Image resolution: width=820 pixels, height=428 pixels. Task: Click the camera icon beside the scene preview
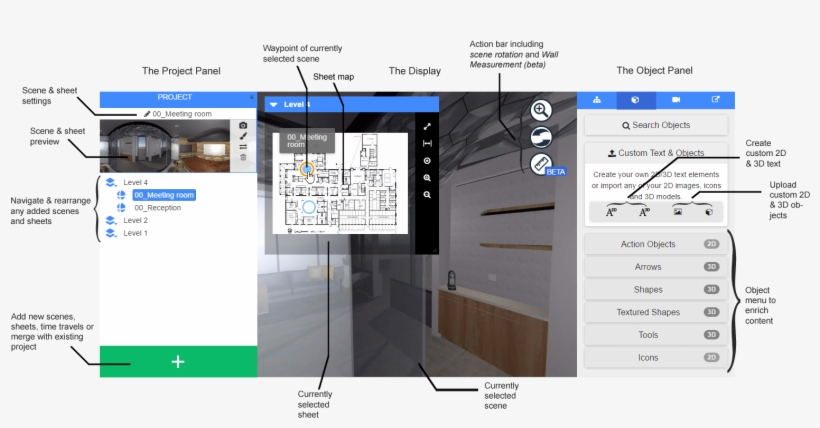[243, 126]
